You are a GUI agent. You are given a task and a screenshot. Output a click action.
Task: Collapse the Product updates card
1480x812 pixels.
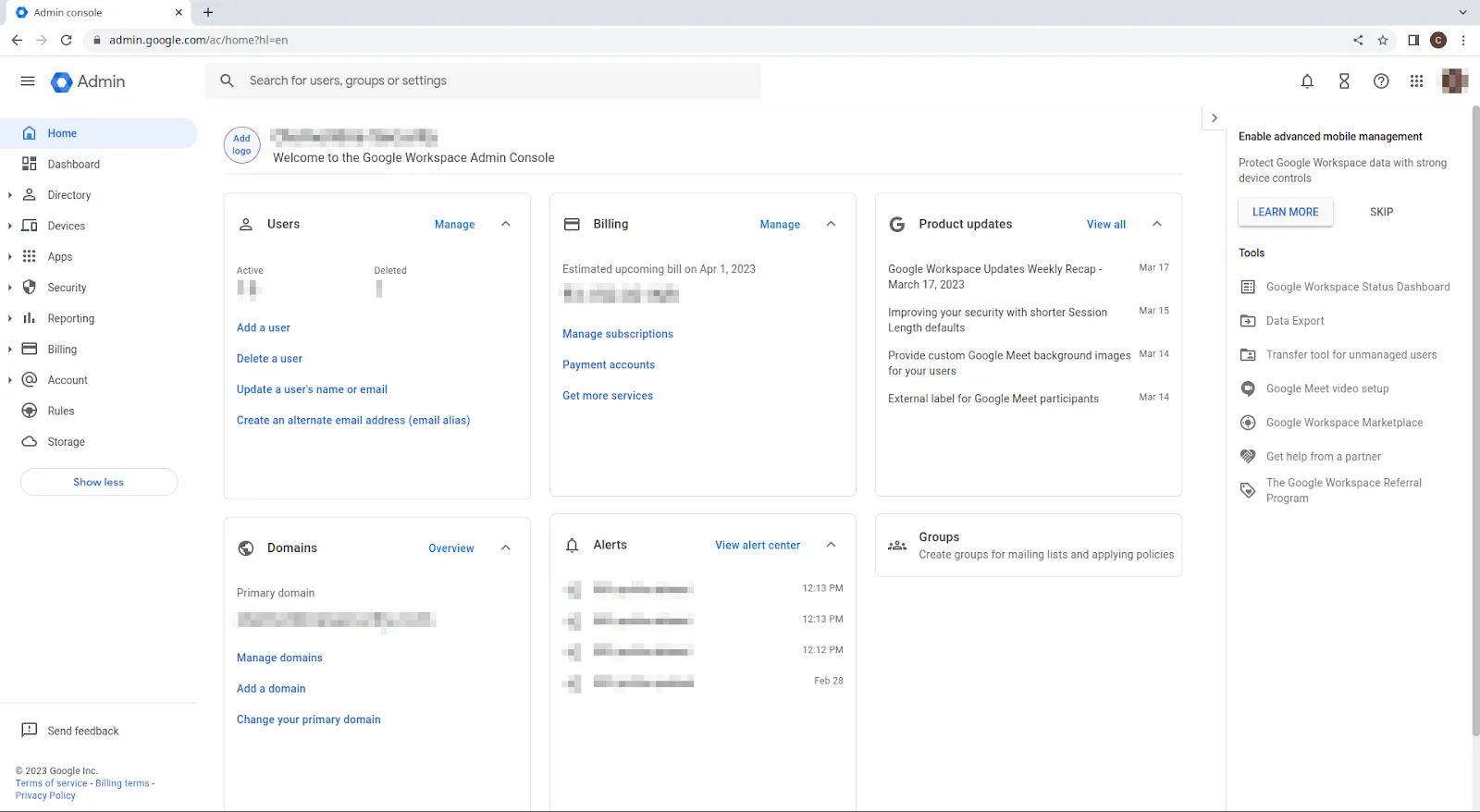(1156, 224)
